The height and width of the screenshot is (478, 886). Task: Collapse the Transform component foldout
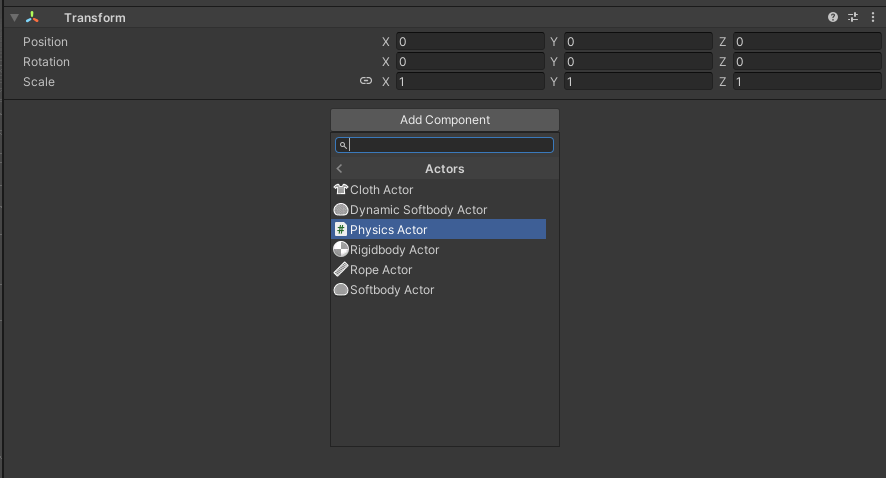pos(15,18)
